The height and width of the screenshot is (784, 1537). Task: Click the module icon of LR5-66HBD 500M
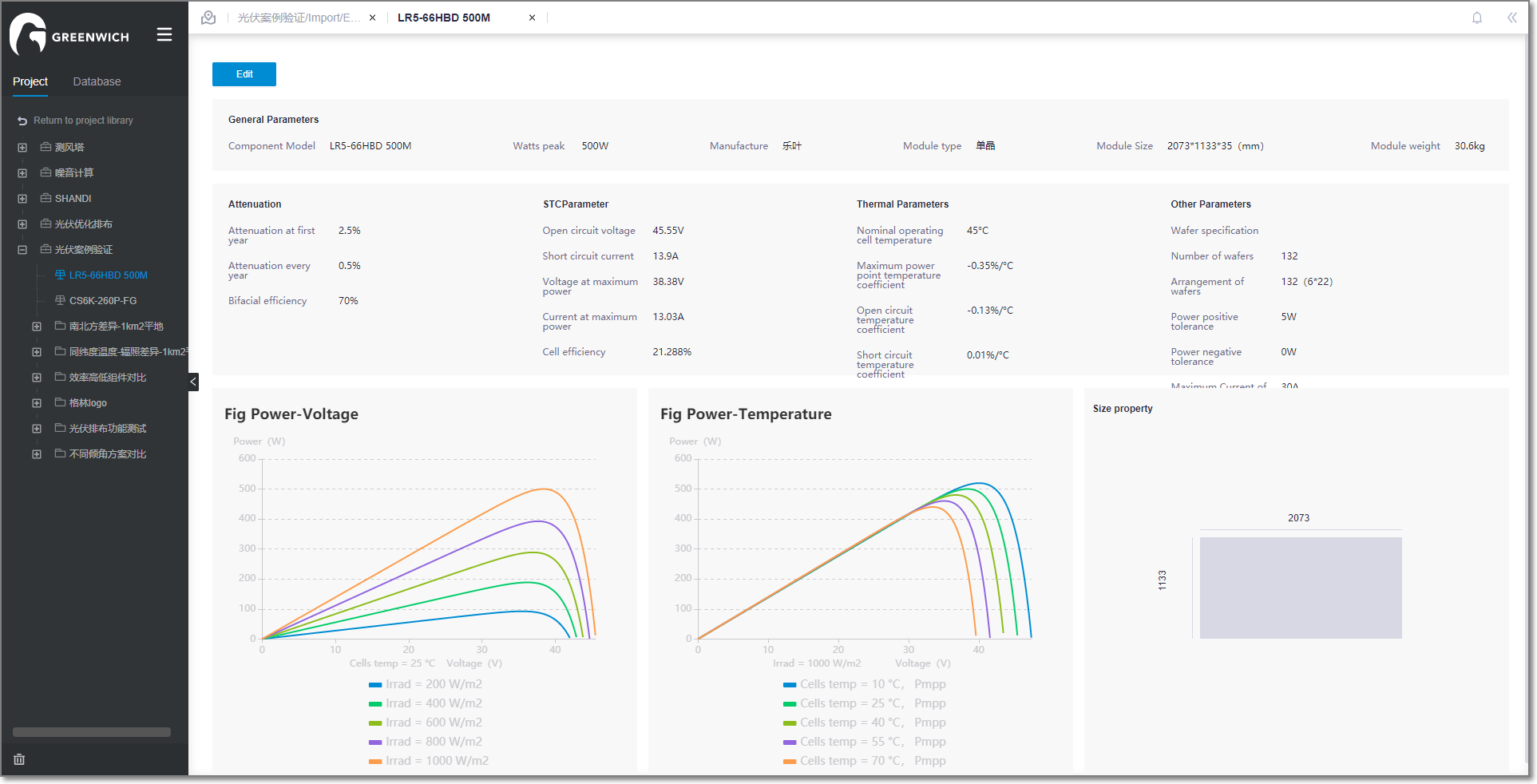coord(60,275)
